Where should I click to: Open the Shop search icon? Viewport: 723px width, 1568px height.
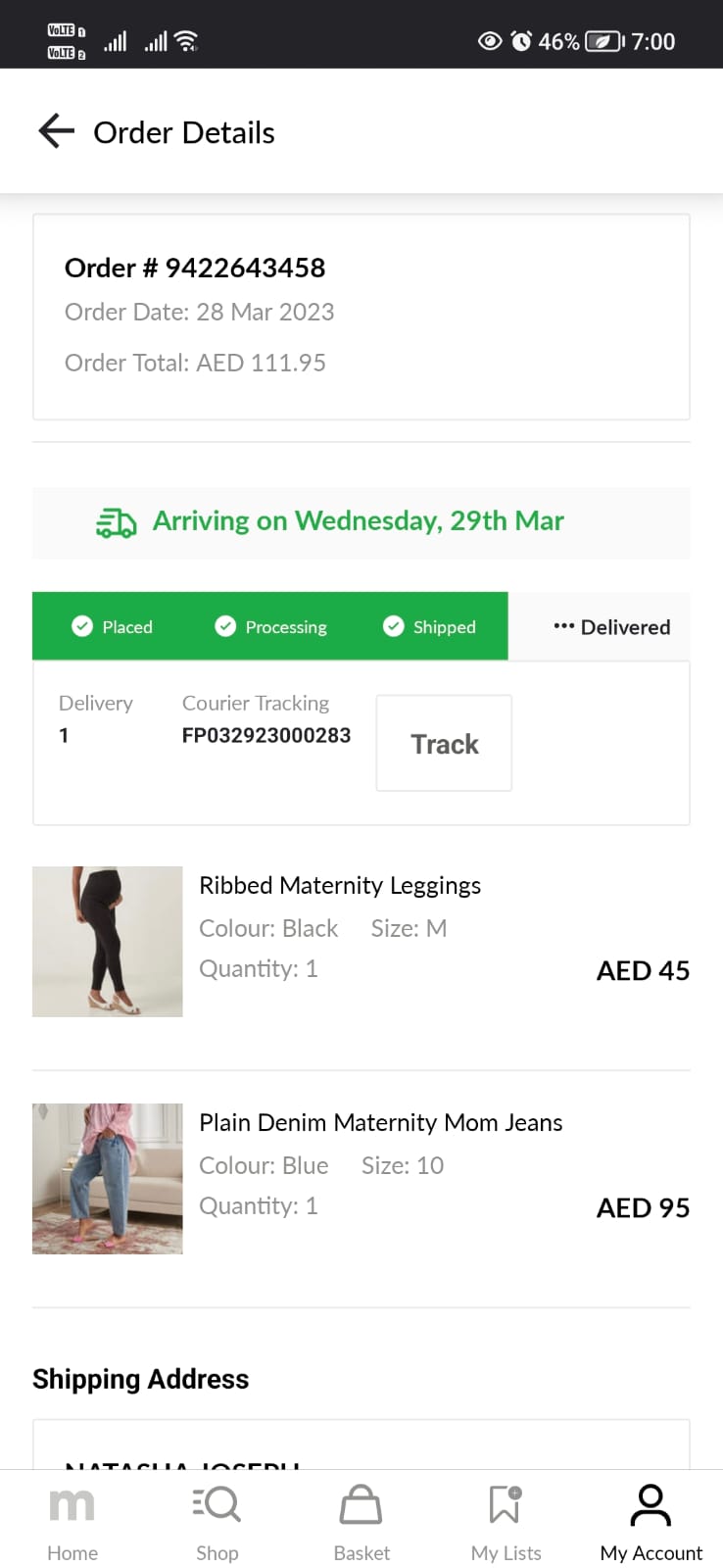[x=217, y=1505]
